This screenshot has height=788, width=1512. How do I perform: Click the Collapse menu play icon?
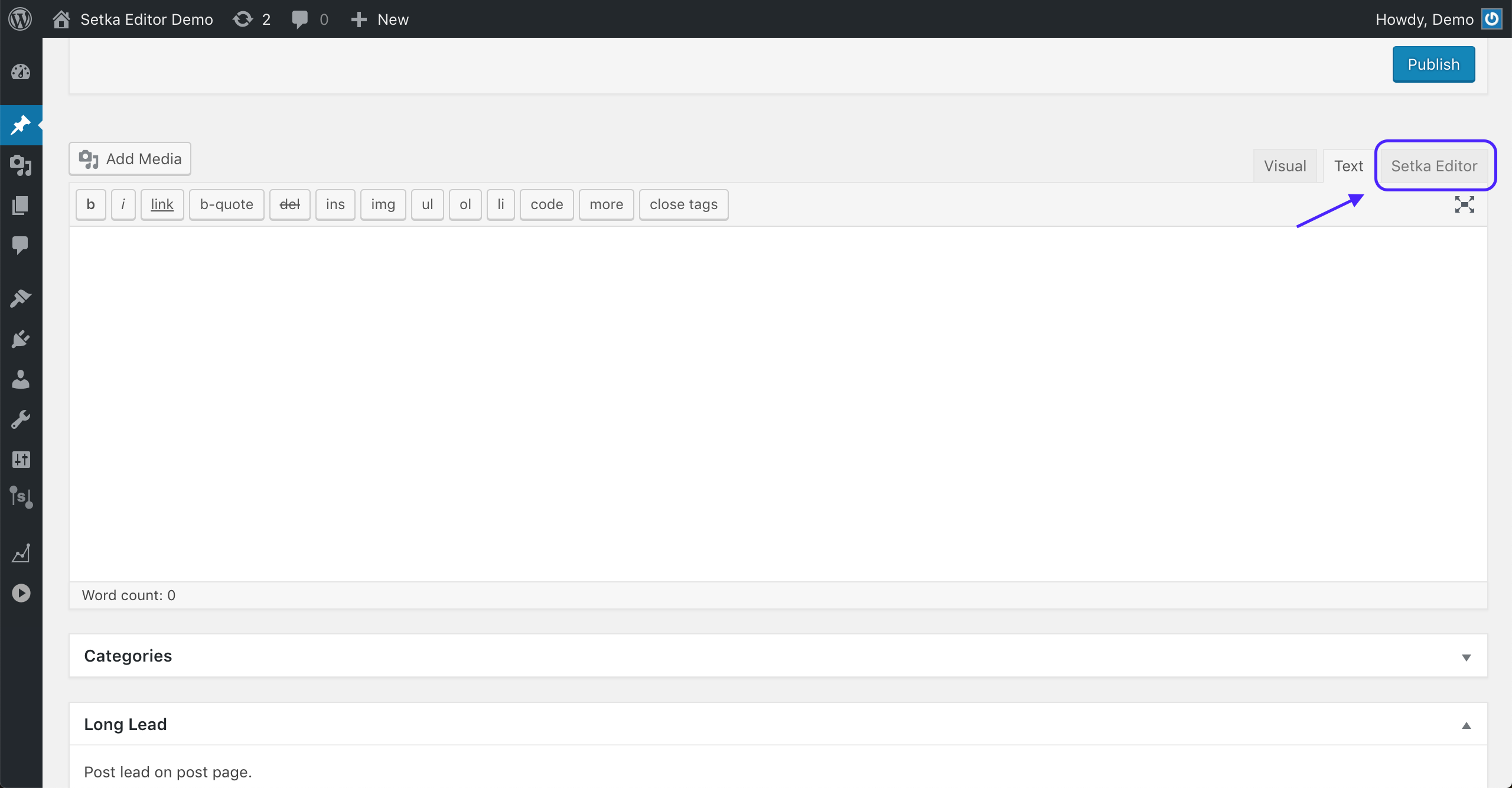[21, 592]
